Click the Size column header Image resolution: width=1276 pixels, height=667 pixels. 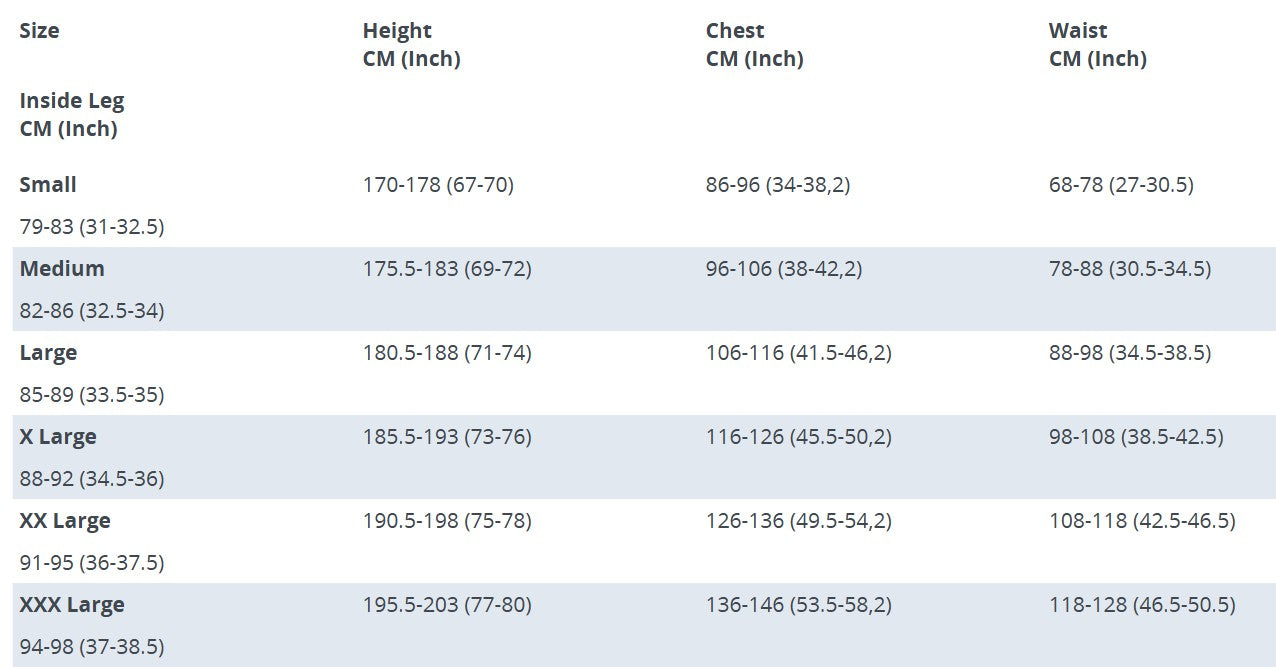point(39,31)
